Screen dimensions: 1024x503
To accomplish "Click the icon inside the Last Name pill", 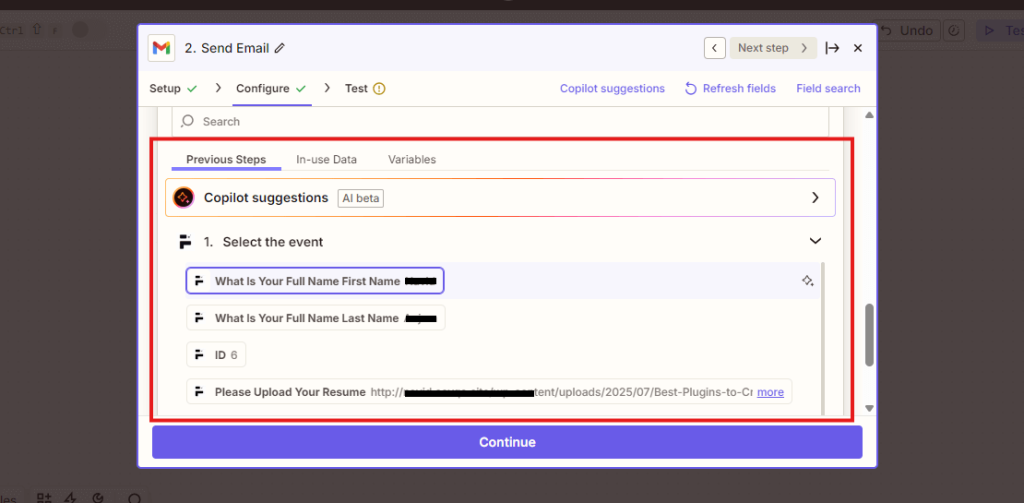I will [x=200, y=318].
